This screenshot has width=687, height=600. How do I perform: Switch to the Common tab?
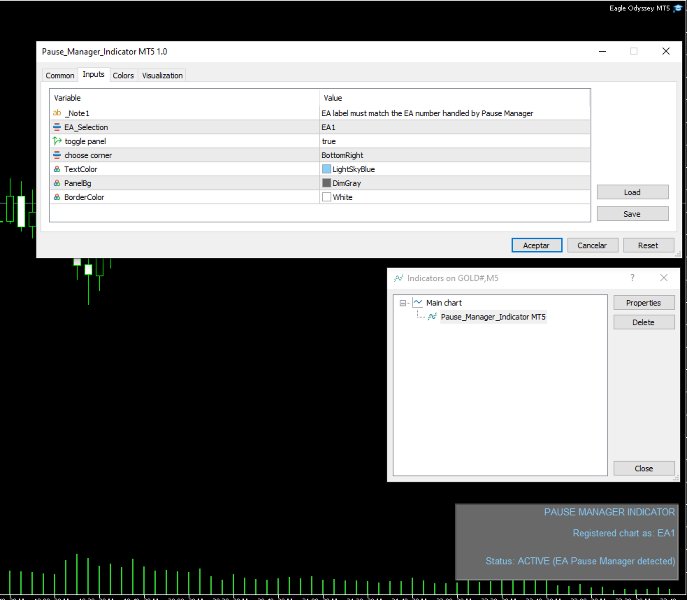point(60,75)
